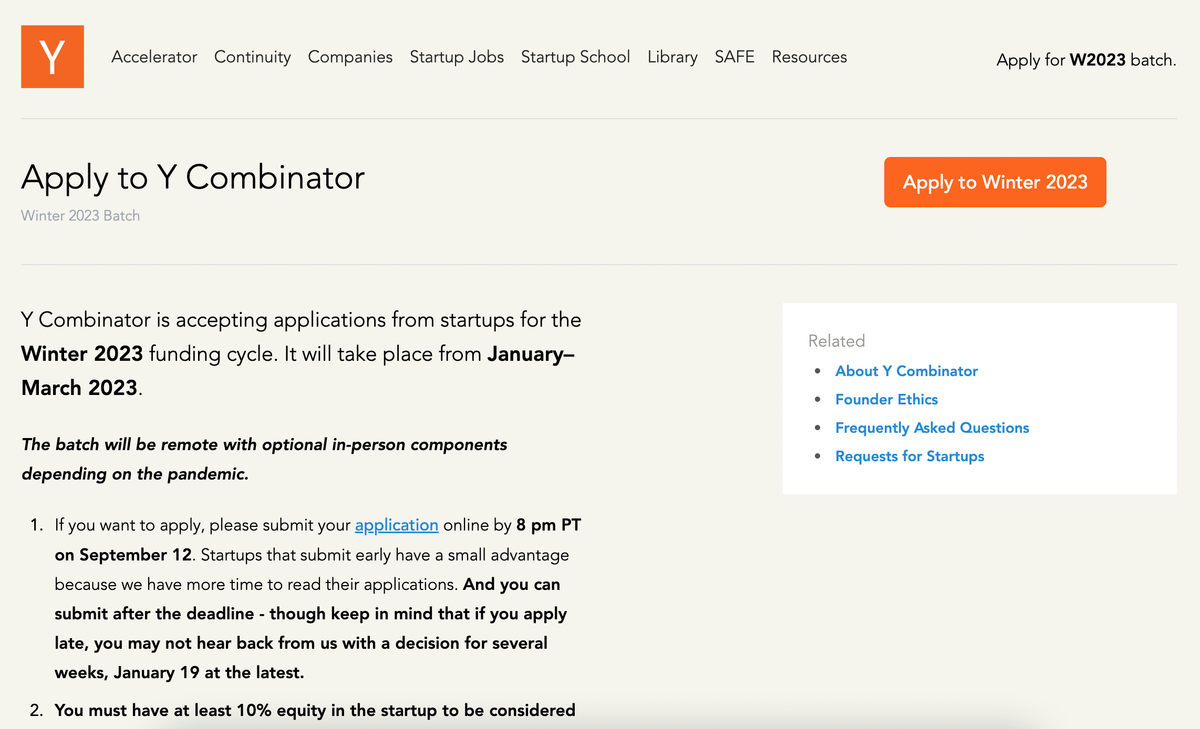The width and height of the screenshot is (1200, 729).
Task: Select Startup School in the header
Action: pos(575,57)
